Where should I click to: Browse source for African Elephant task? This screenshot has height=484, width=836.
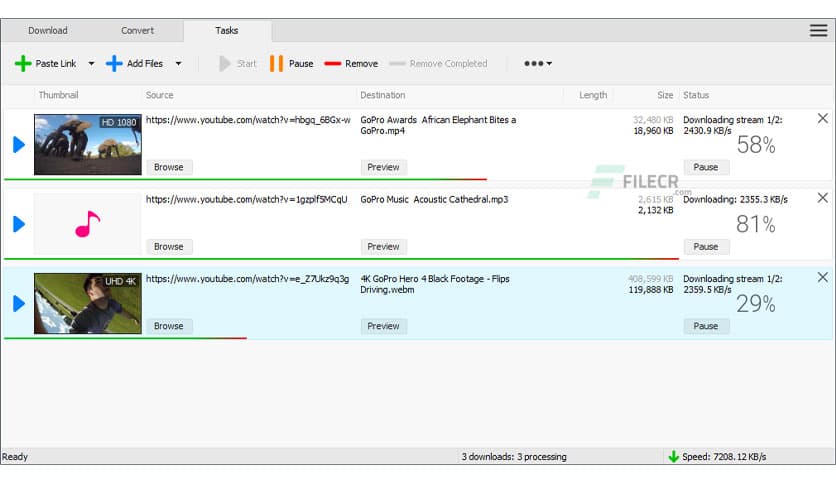tap(169, 167)
